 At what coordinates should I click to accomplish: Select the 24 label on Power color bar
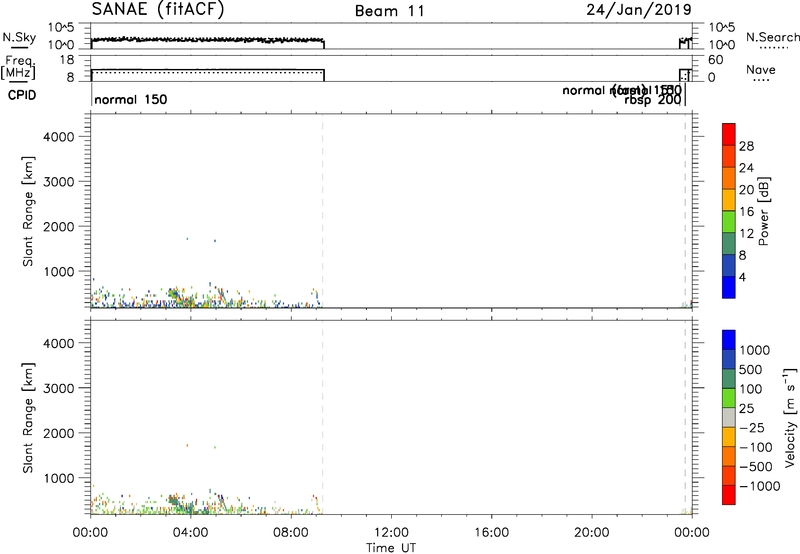[746, 168]
